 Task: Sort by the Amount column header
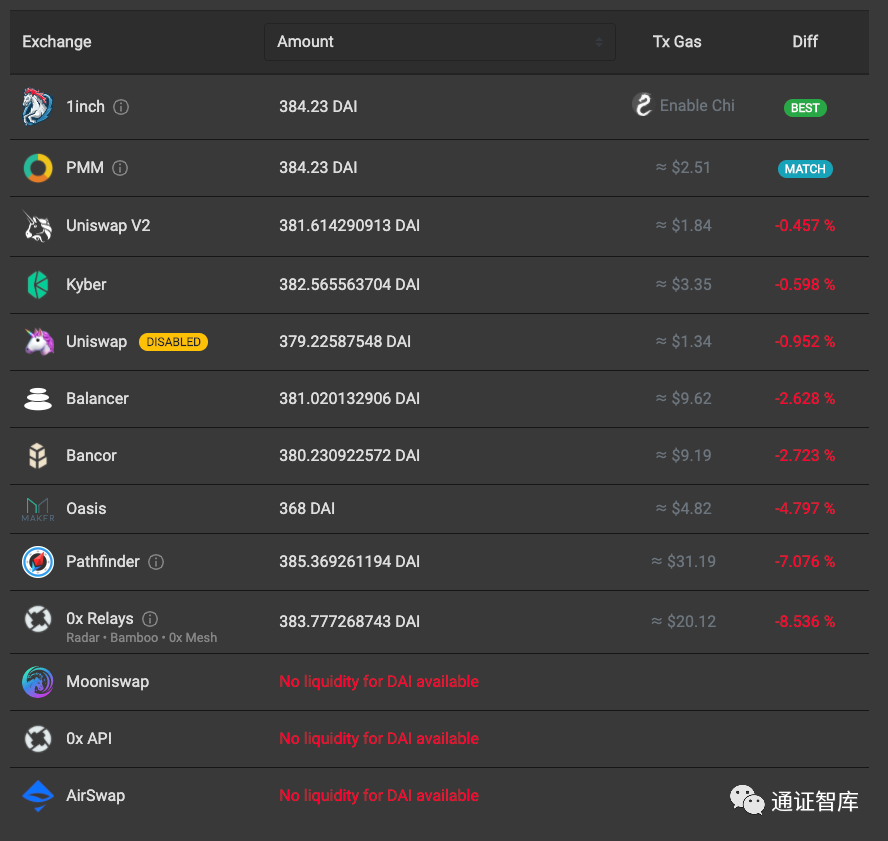(306, 42)
